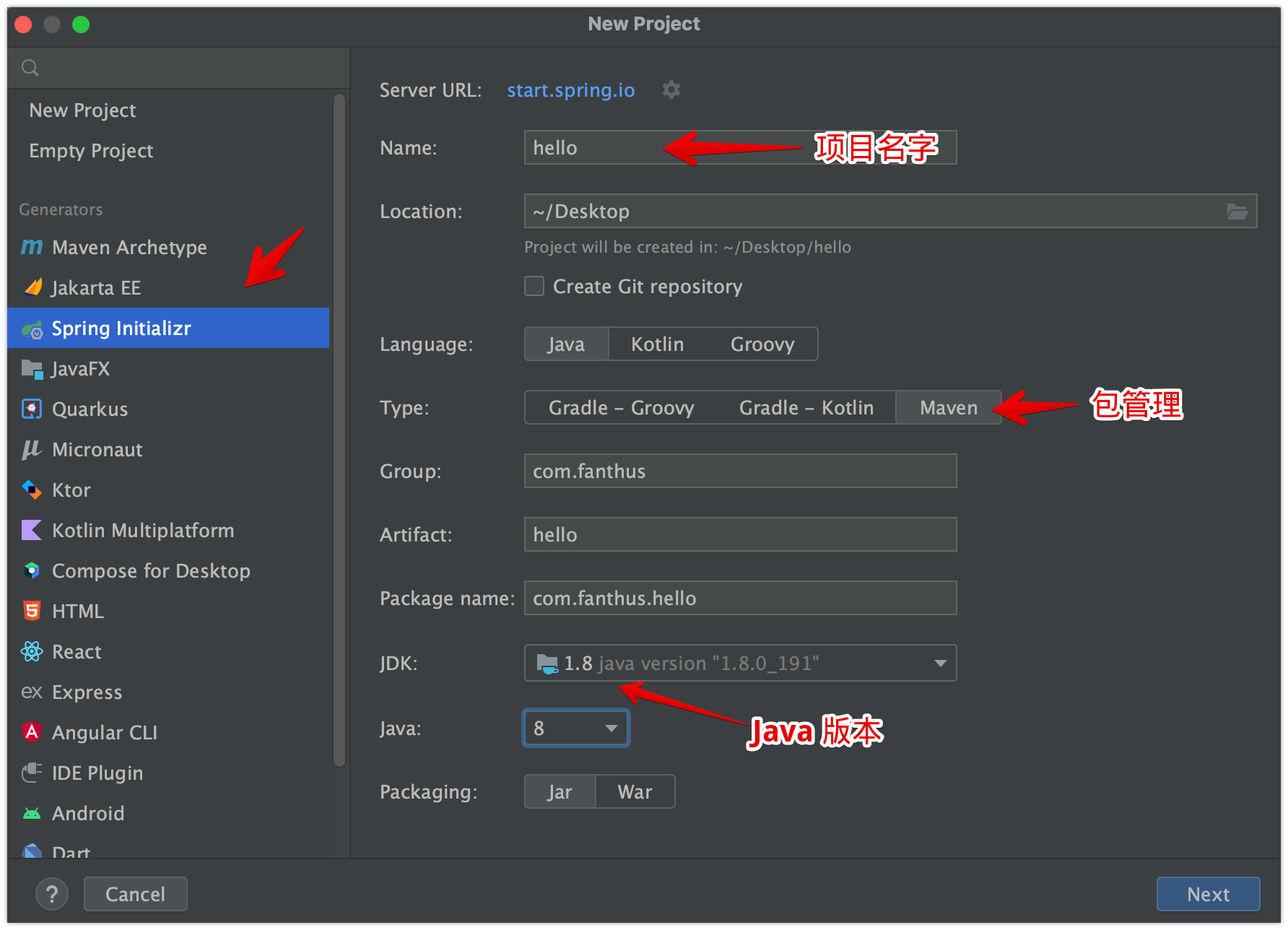
Task: Browse for location with folder icon
Action: point(1237,212)
